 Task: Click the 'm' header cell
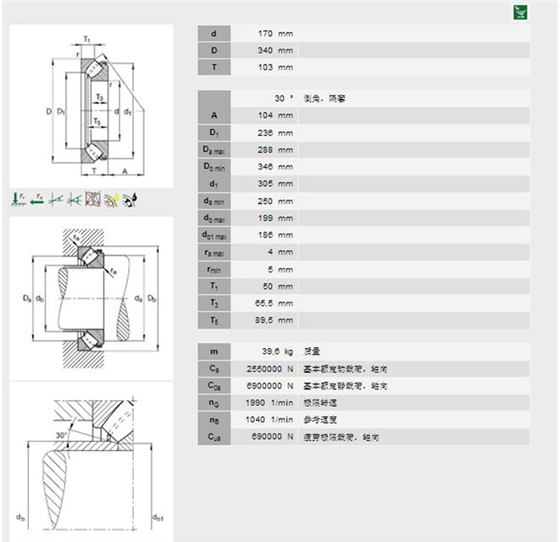[214, 351]
